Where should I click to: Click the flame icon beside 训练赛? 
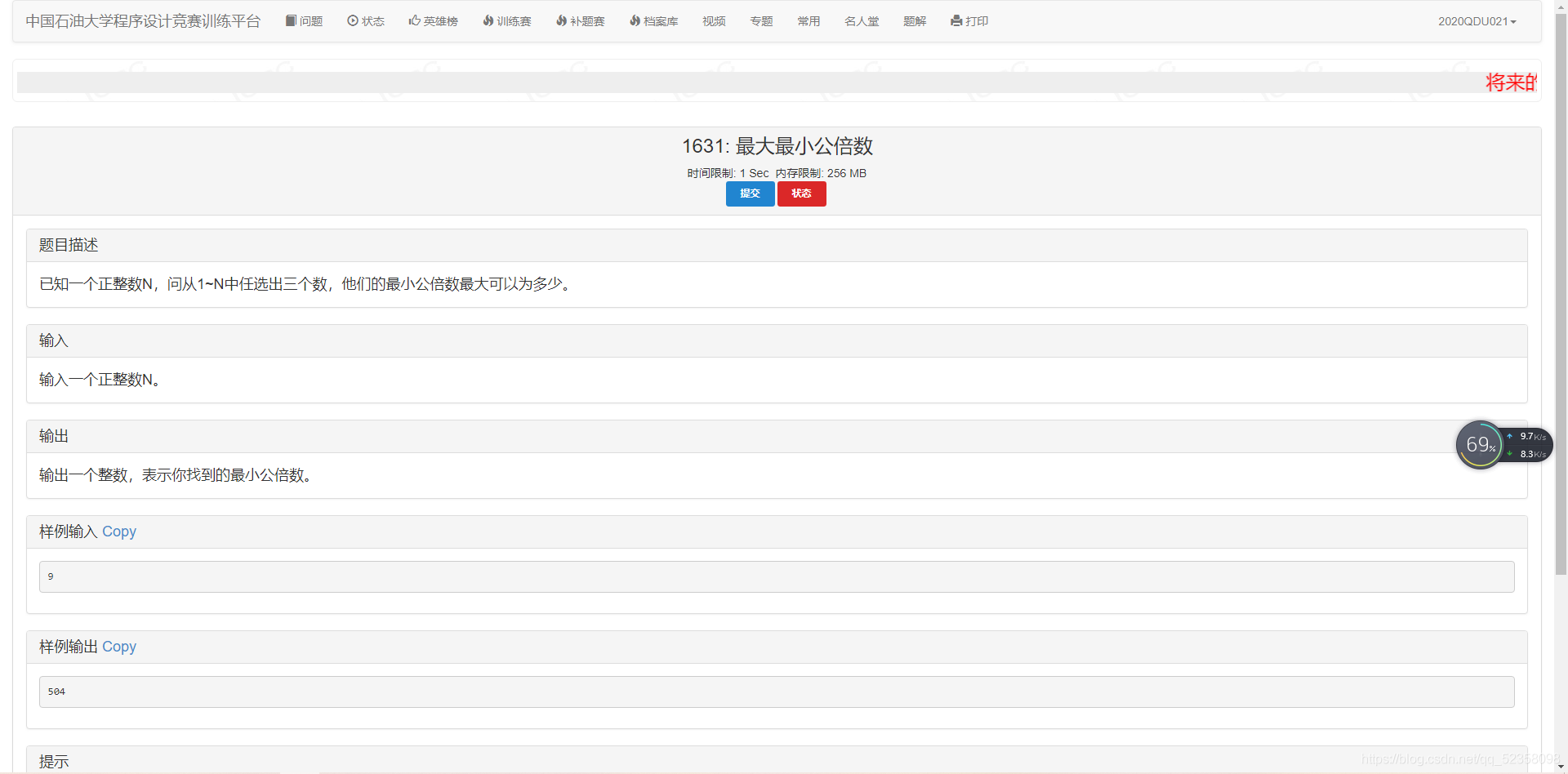(488, 20)
